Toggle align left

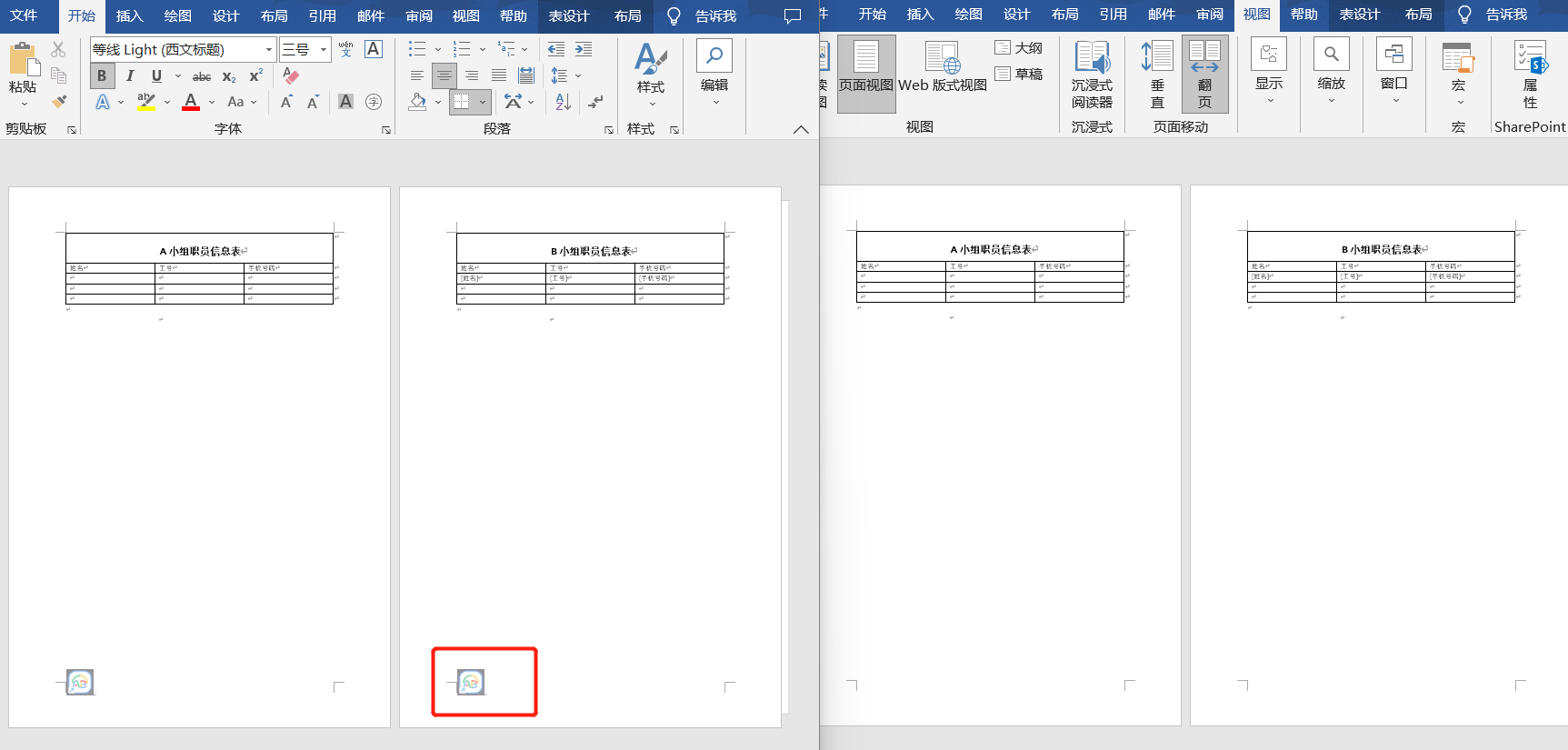pos(417,75)
